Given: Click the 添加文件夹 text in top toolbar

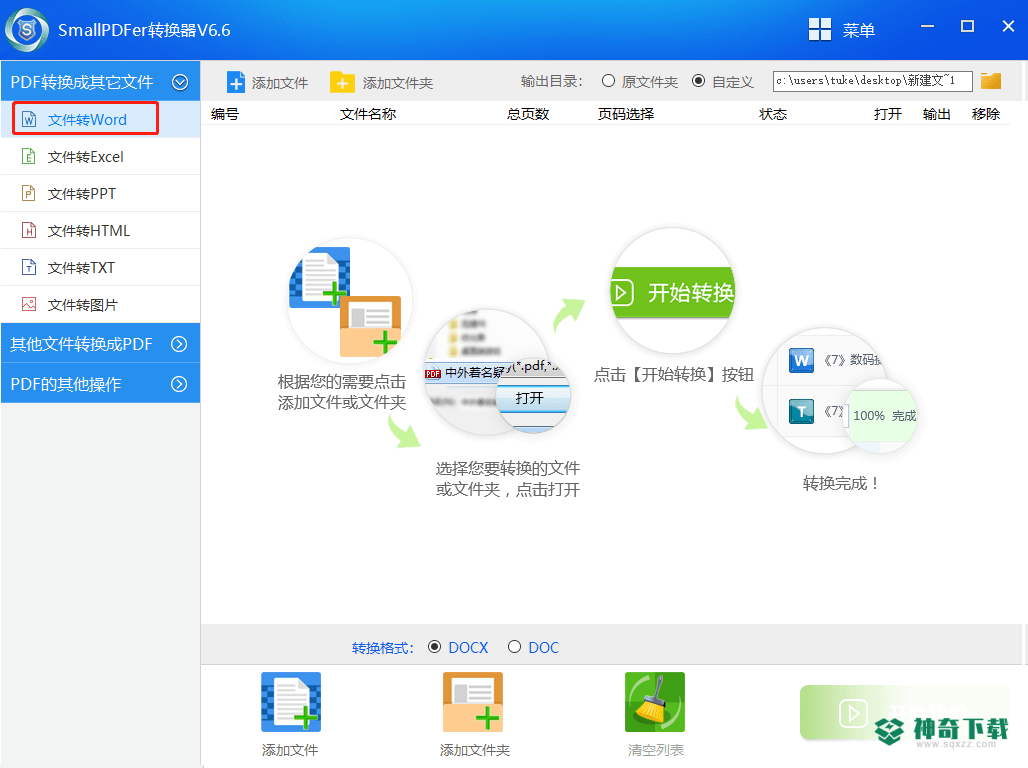Looking at the screenshot, I should point(398,83).
